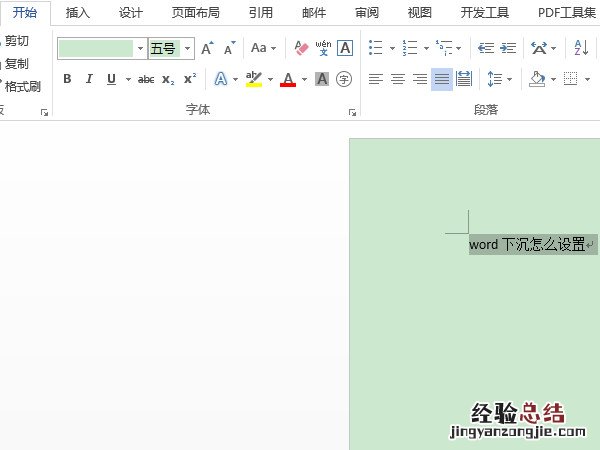Click the character border icon
Viewport: 600px width, 450px height.
345,48
